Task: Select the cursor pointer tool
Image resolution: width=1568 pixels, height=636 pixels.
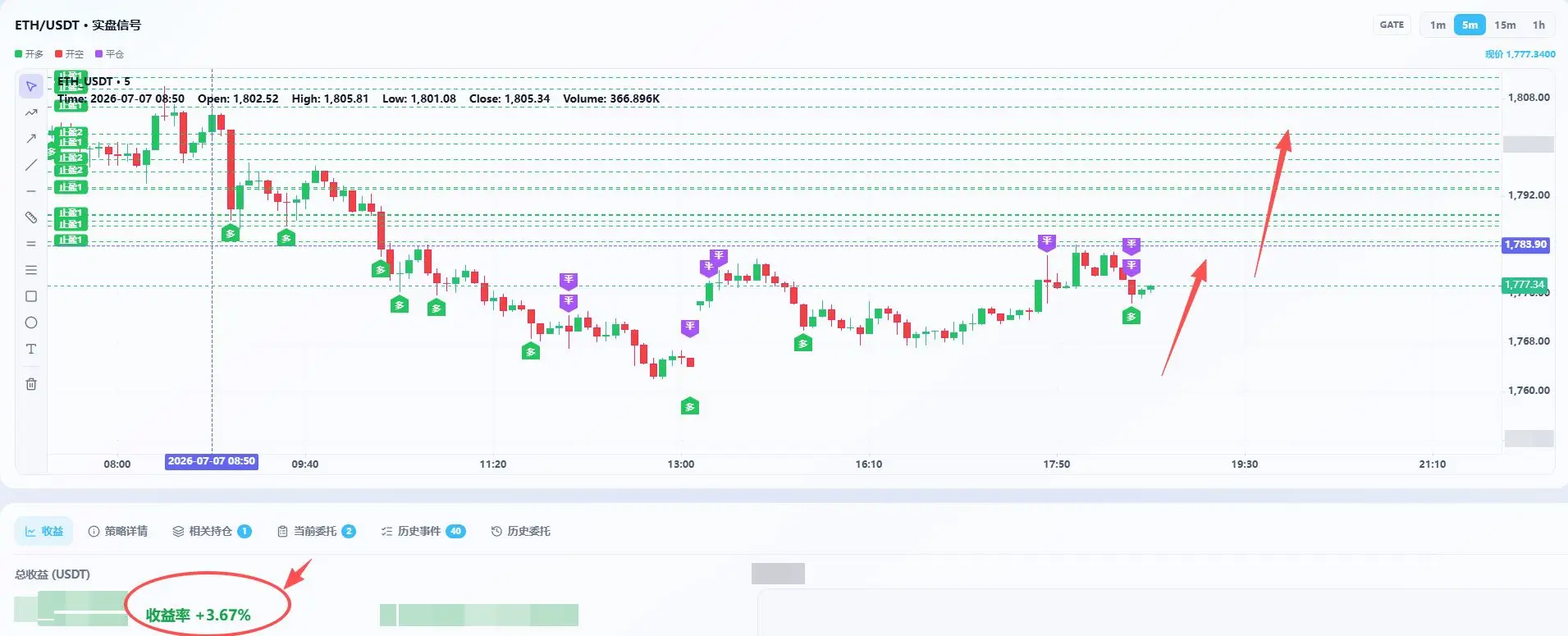Action: pos(31,86)
